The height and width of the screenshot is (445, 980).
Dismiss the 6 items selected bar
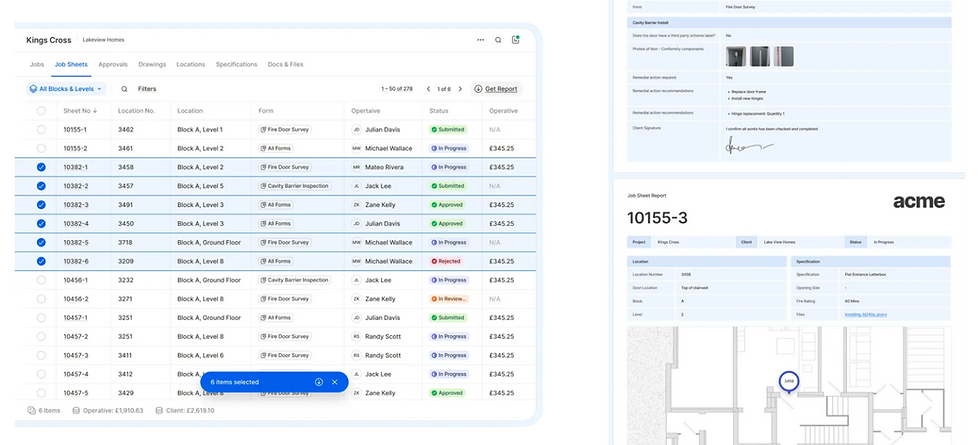pyautogui.click(x=335, y=382)
